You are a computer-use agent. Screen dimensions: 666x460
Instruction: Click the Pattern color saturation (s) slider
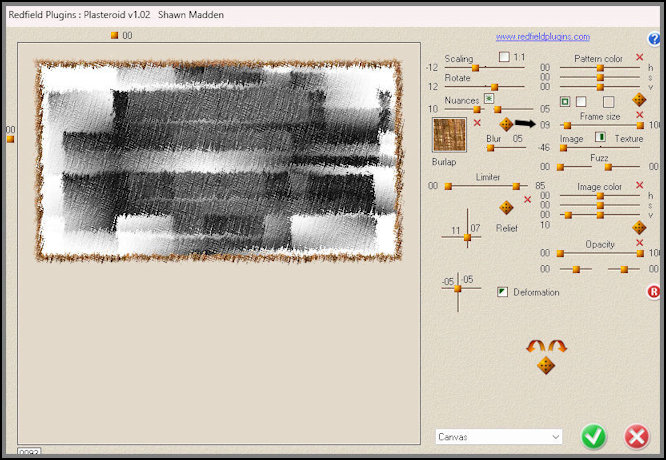[x=600, y=77]
